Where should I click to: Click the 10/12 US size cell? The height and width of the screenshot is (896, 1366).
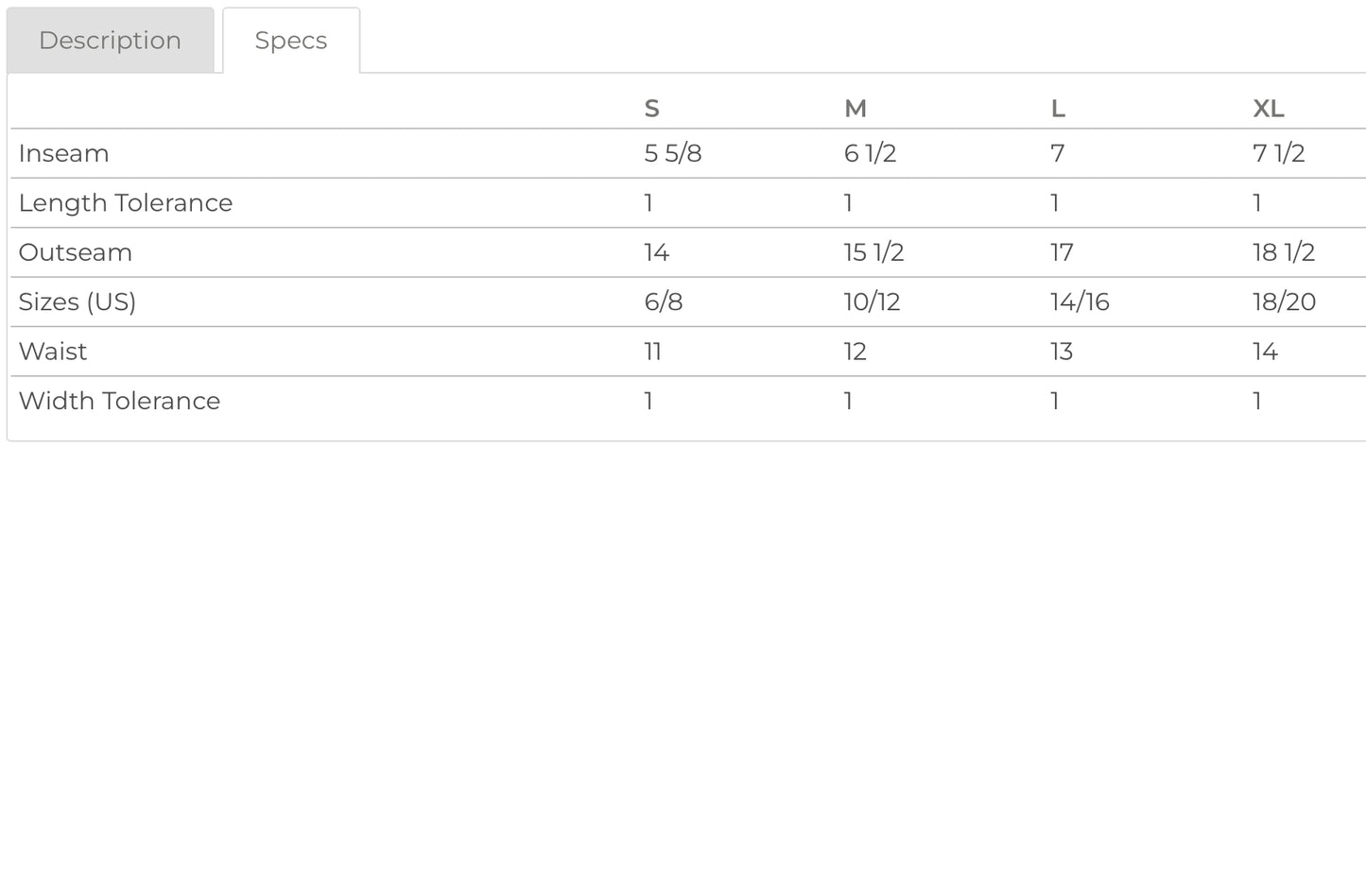(x=872, y=302)
